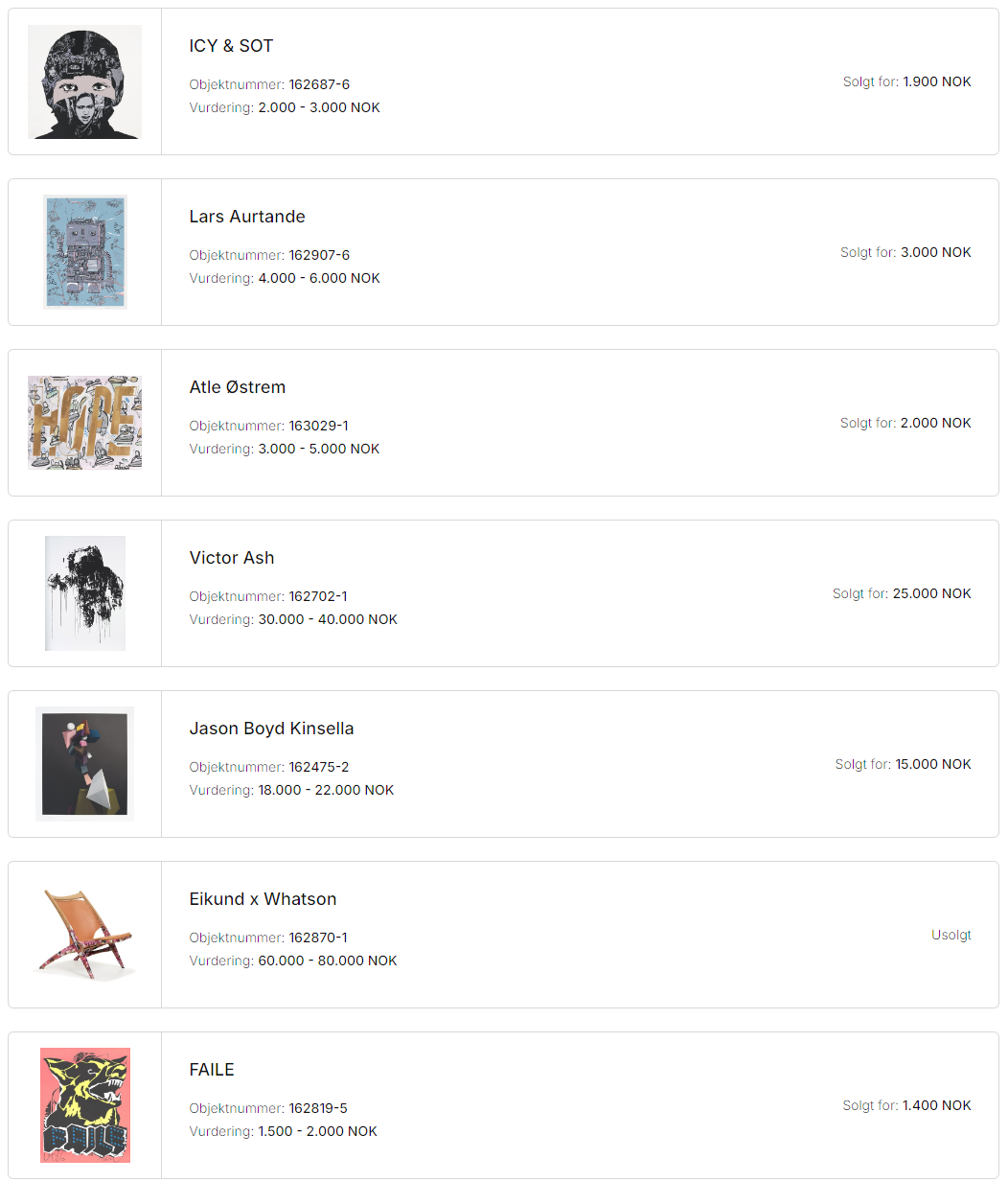Open the ICY & SOT artwork thumbnail
This screenshot has width=1008, height=1181.
pyautogui.click(x=84, y=82)
